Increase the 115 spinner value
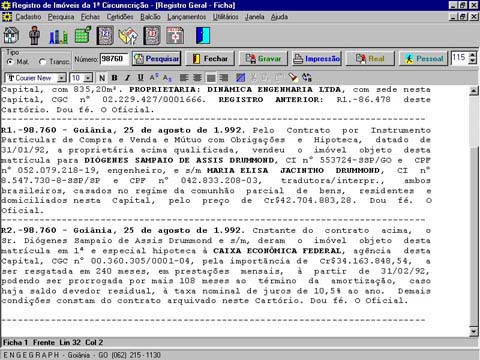The width and height of the screenshot is (480, 360). 473,55
